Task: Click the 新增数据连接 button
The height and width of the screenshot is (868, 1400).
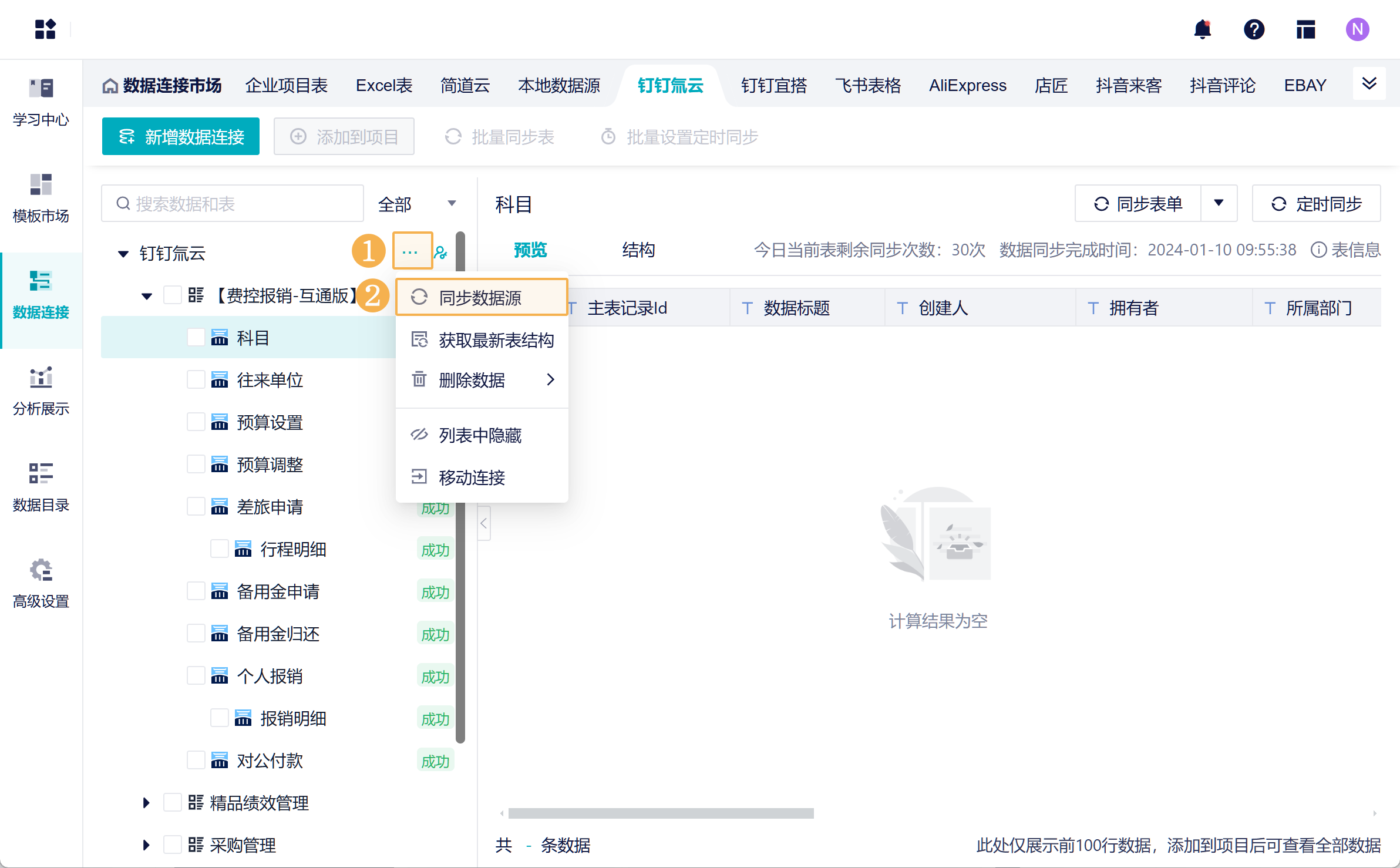Action: [181, 137]
